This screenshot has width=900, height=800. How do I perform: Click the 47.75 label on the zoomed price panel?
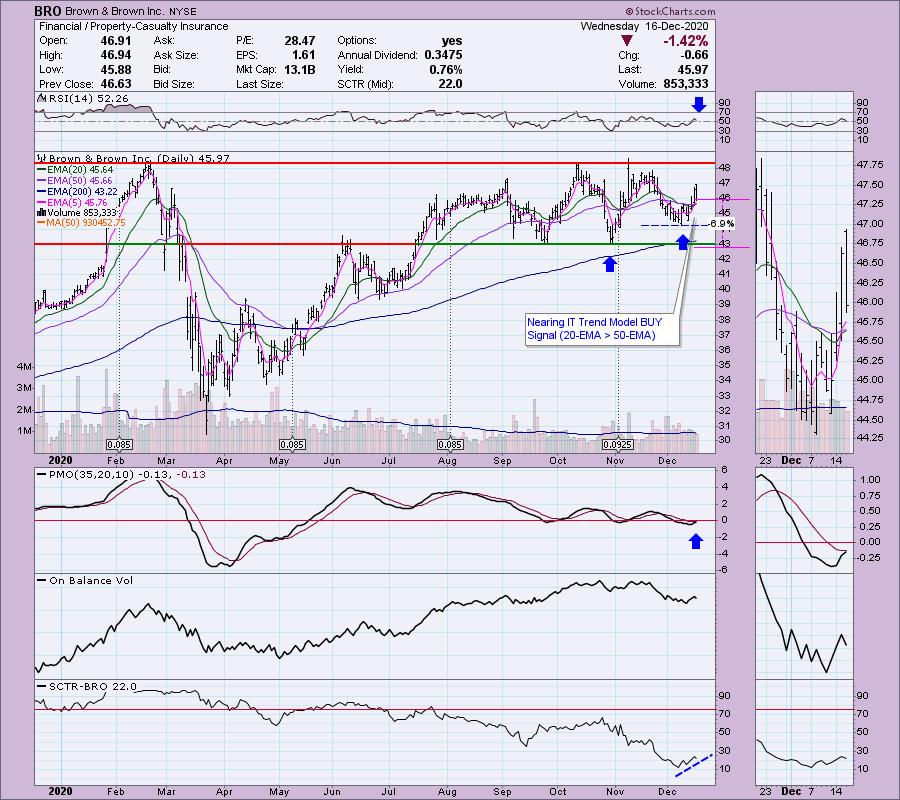[870, 165]
